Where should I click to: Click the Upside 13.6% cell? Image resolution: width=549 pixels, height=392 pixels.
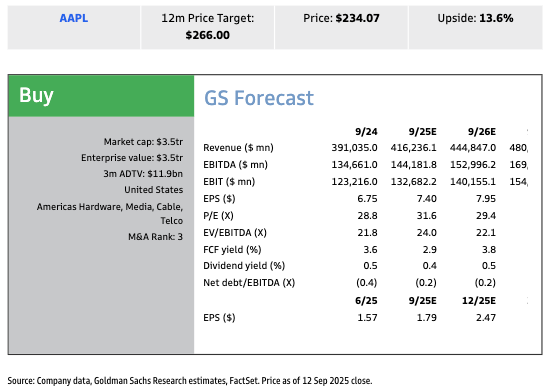[475, 27]
